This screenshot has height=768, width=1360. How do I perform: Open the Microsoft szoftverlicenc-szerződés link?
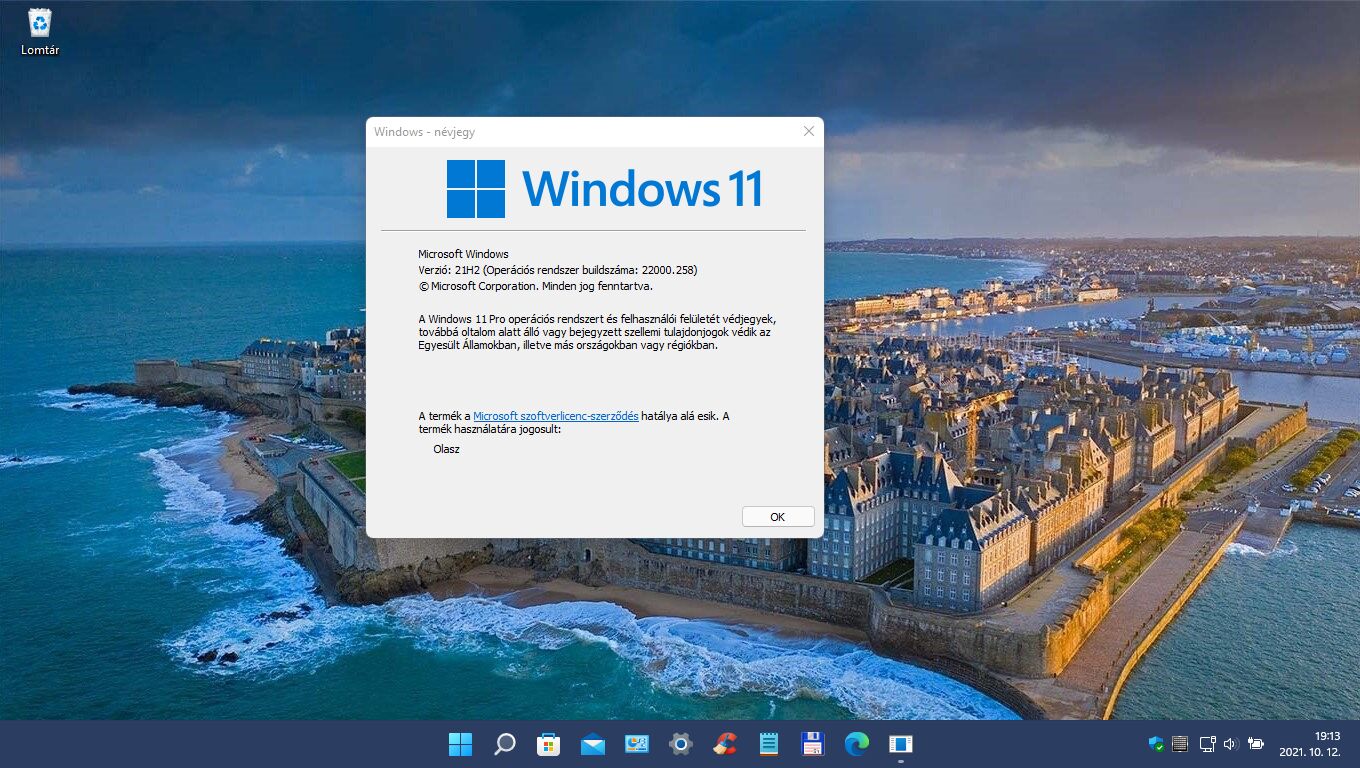click(x=556, y=416)
